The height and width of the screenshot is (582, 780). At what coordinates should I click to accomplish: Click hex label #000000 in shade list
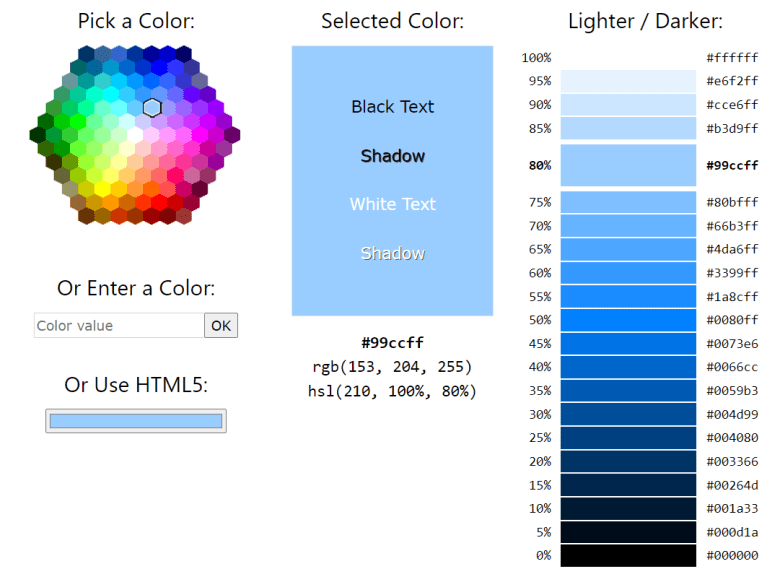pos(732,556)
